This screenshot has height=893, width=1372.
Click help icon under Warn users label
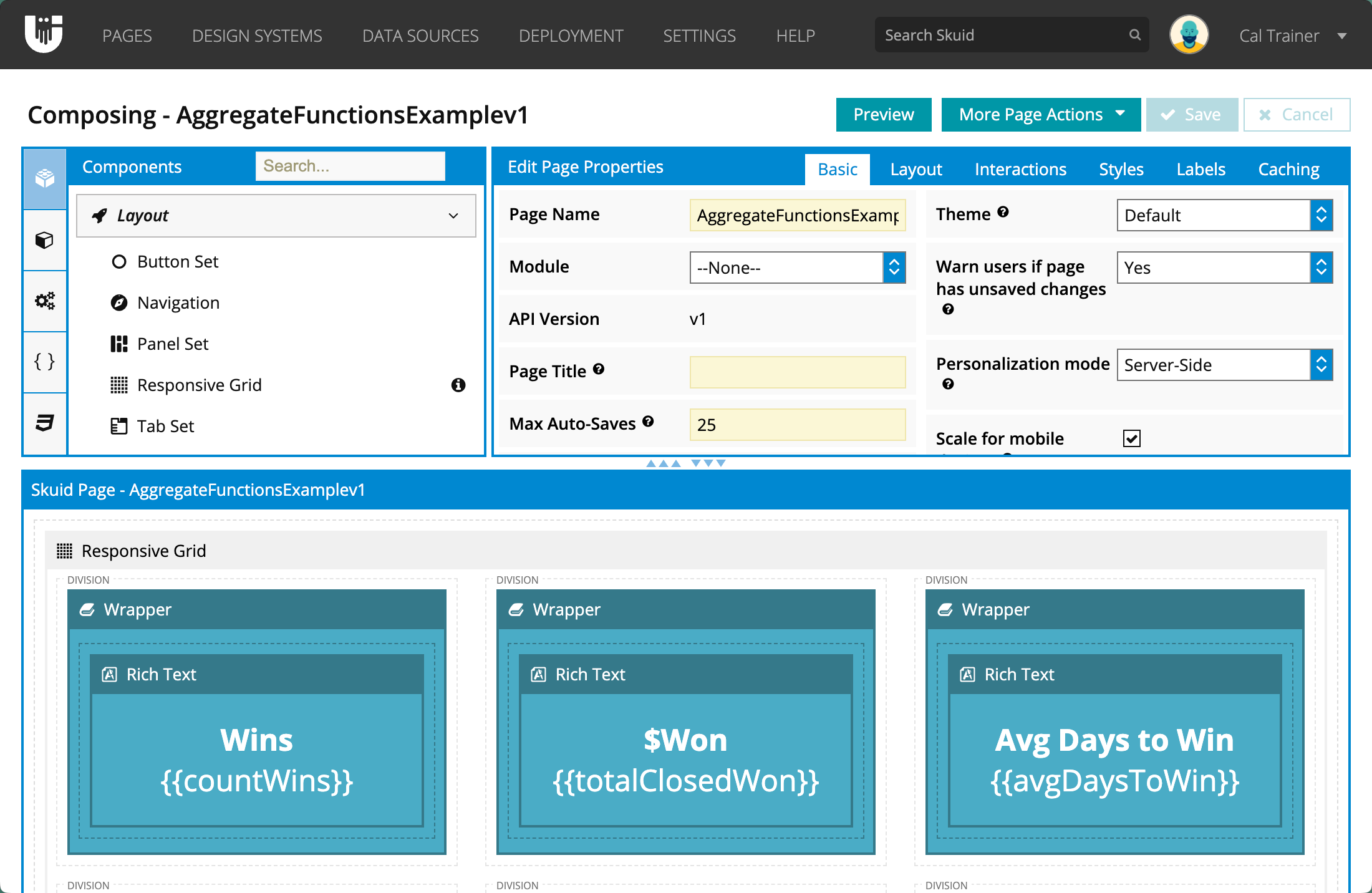click(948, 309)
